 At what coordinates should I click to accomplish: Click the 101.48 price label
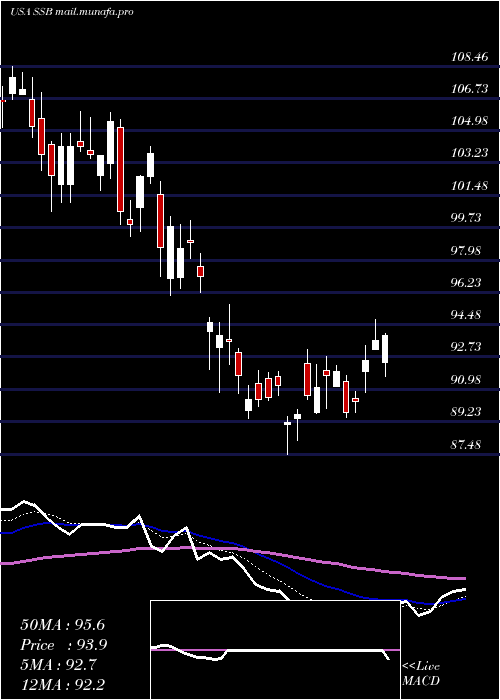tap(469, 186)
